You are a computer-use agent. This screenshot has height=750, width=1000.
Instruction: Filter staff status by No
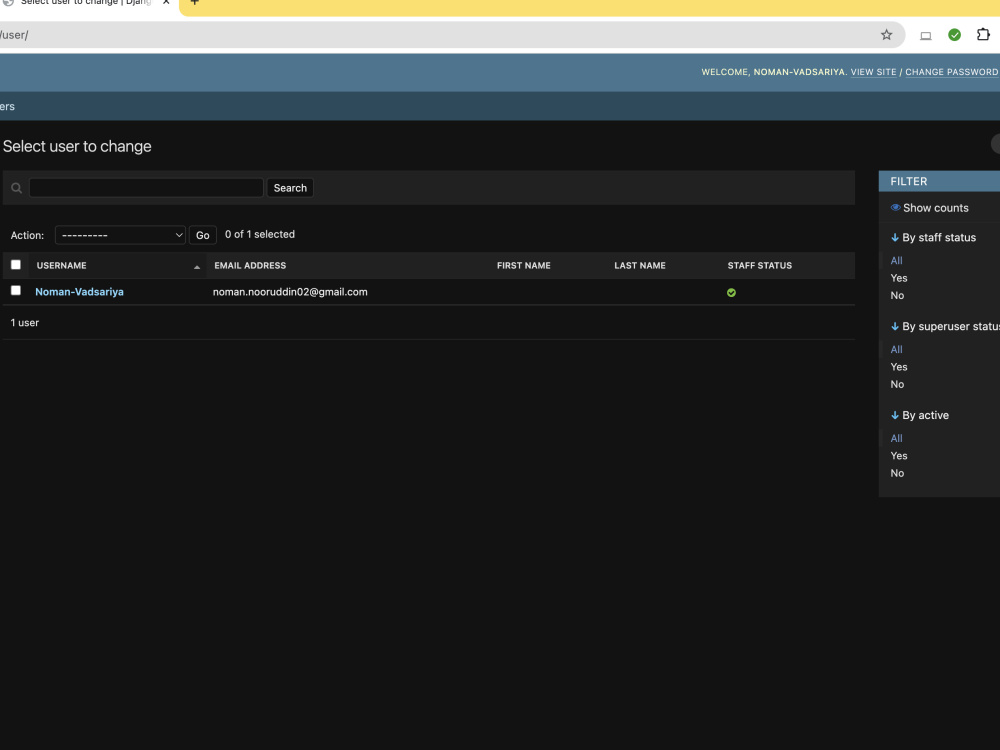(x=897, y=295)
